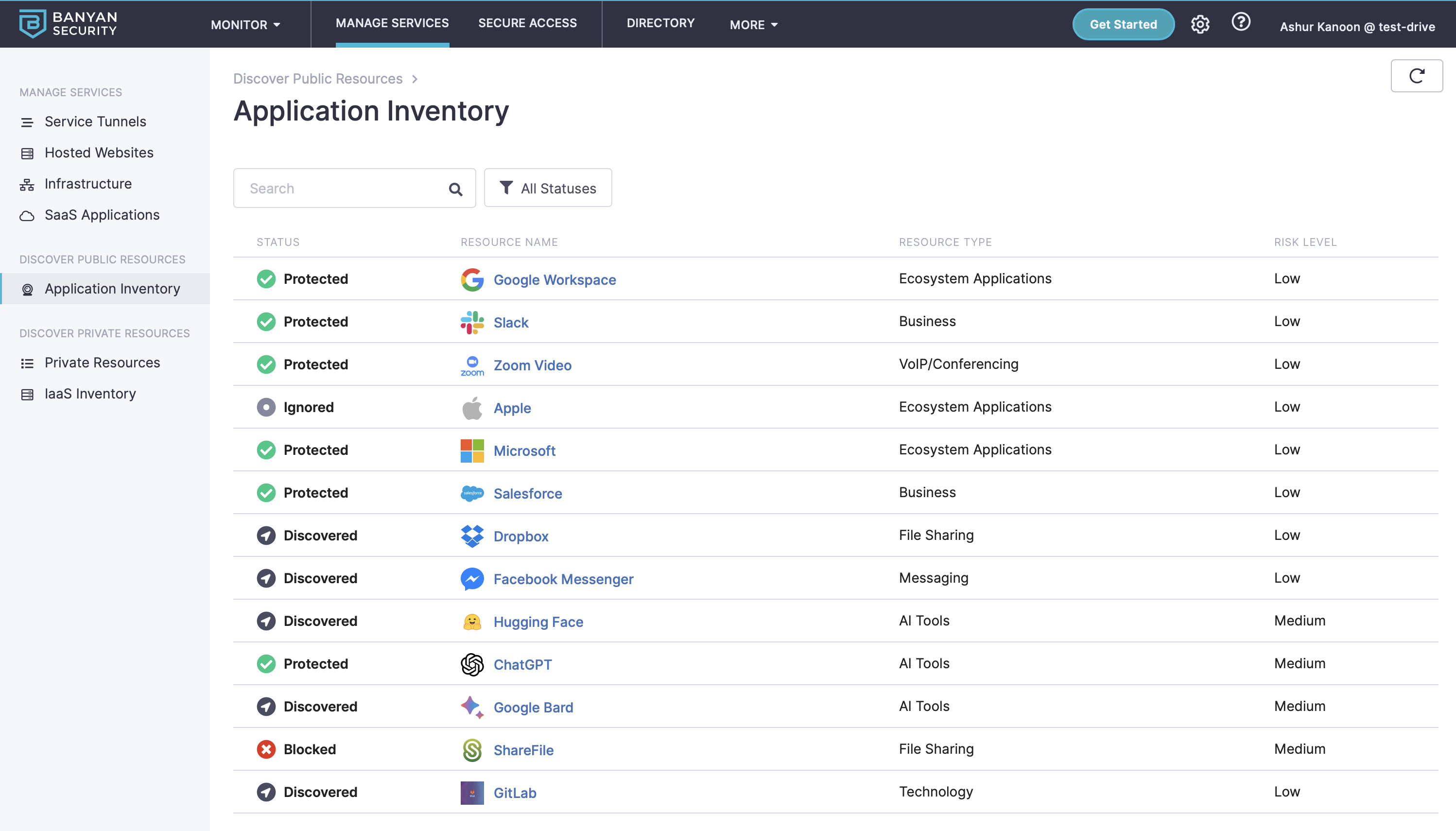1456x831 pixels.
Task: Open the All Statuses filter dropdown
Action: pos(548,188)
